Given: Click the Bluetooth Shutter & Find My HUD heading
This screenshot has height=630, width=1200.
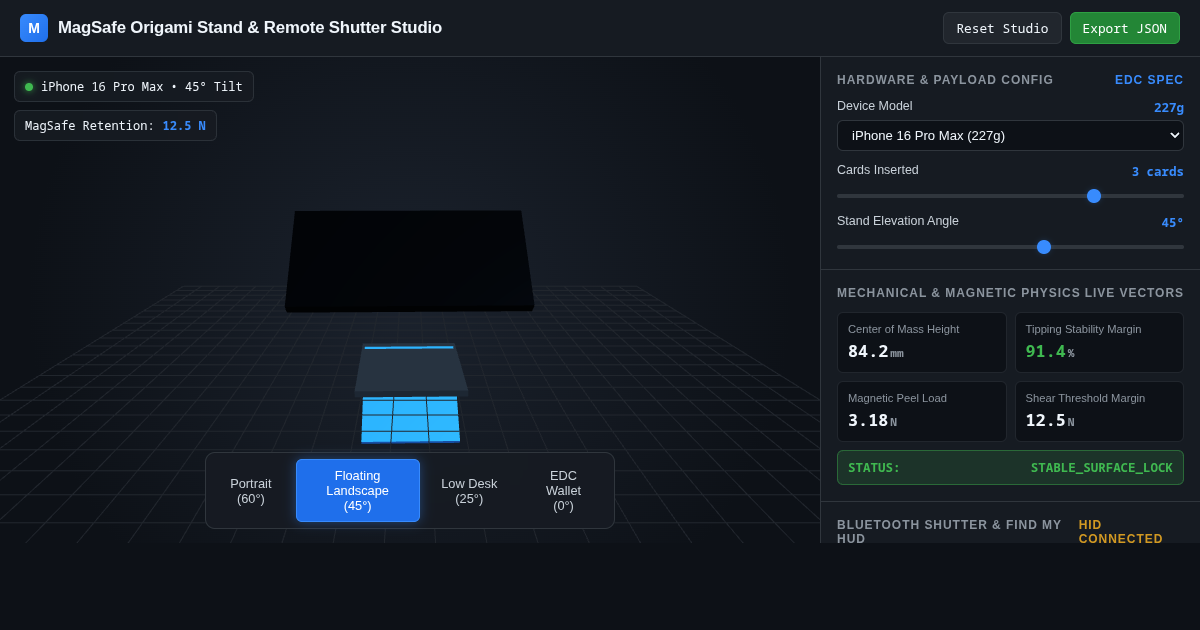Looking at the screenshot, I should (950, 532).
